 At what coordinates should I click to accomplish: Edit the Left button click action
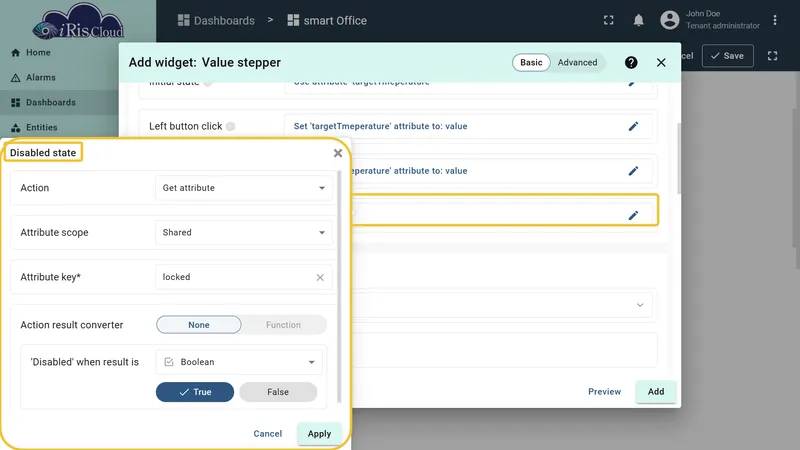633,126
